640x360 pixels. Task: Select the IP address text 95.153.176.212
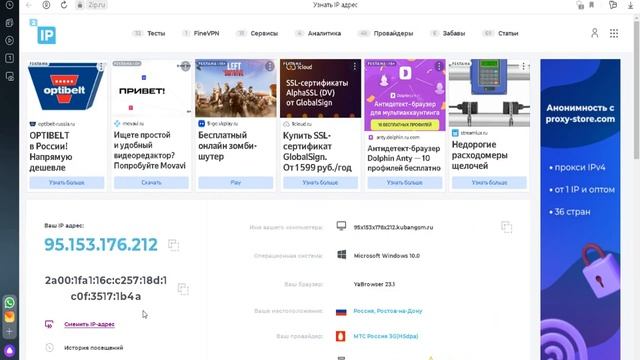click(101, 244)
